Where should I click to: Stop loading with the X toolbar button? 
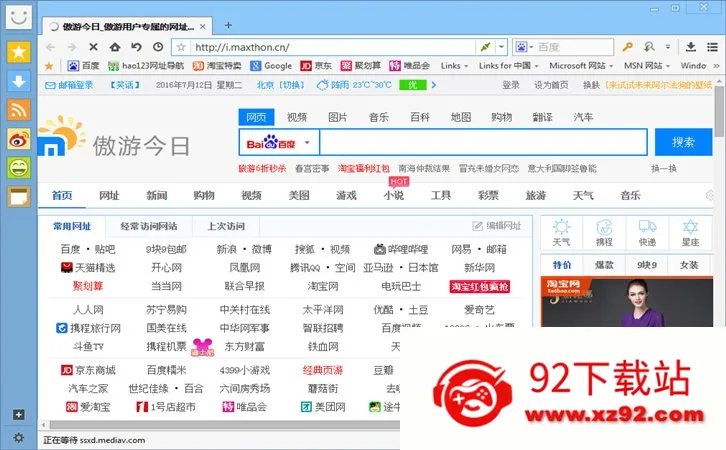coord(93,47)
